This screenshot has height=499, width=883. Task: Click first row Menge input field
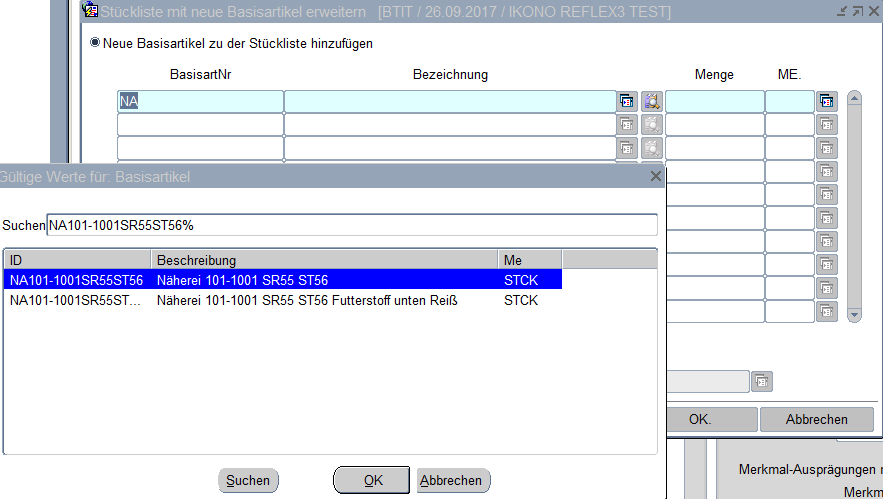tap(714, 101)
